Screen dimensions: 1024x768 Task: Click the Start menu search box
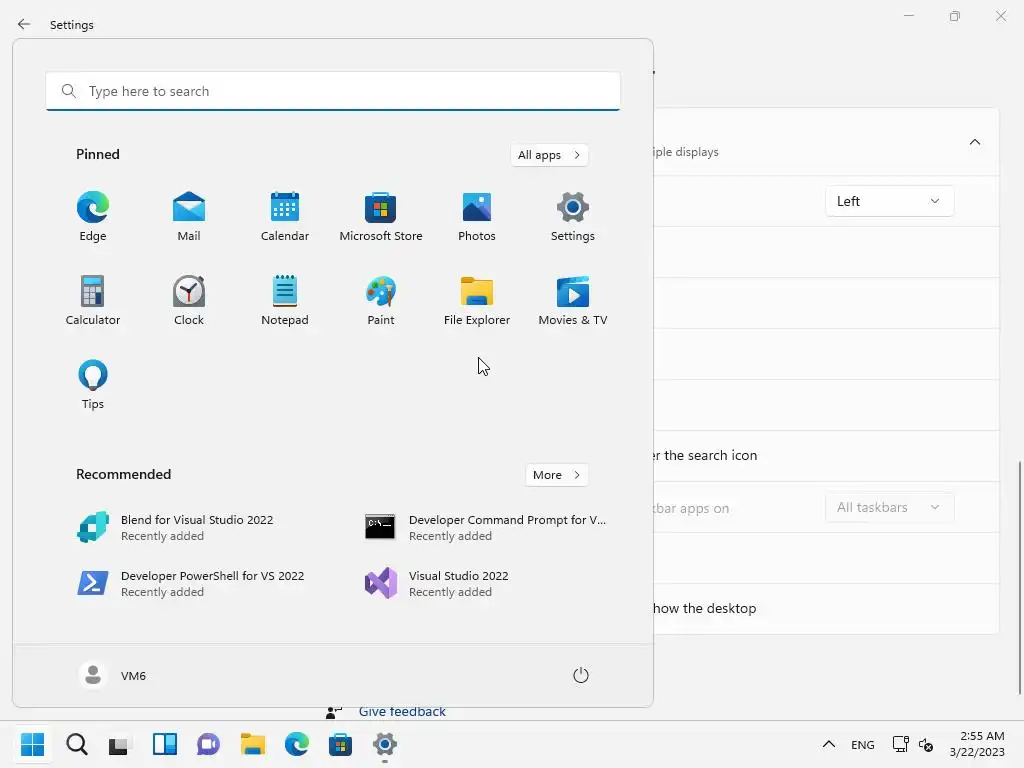pos(333,91)
